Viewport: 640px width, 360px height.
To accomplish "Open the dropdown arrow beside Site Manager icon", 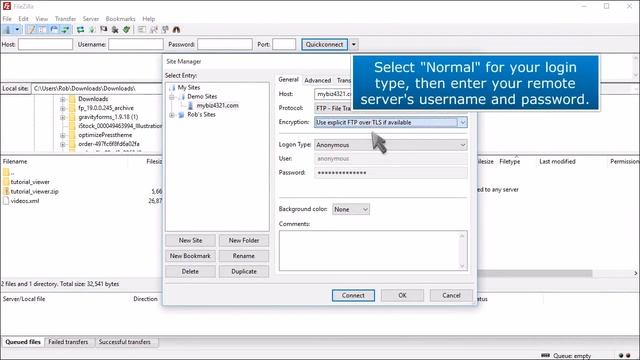I will [17, 29].
